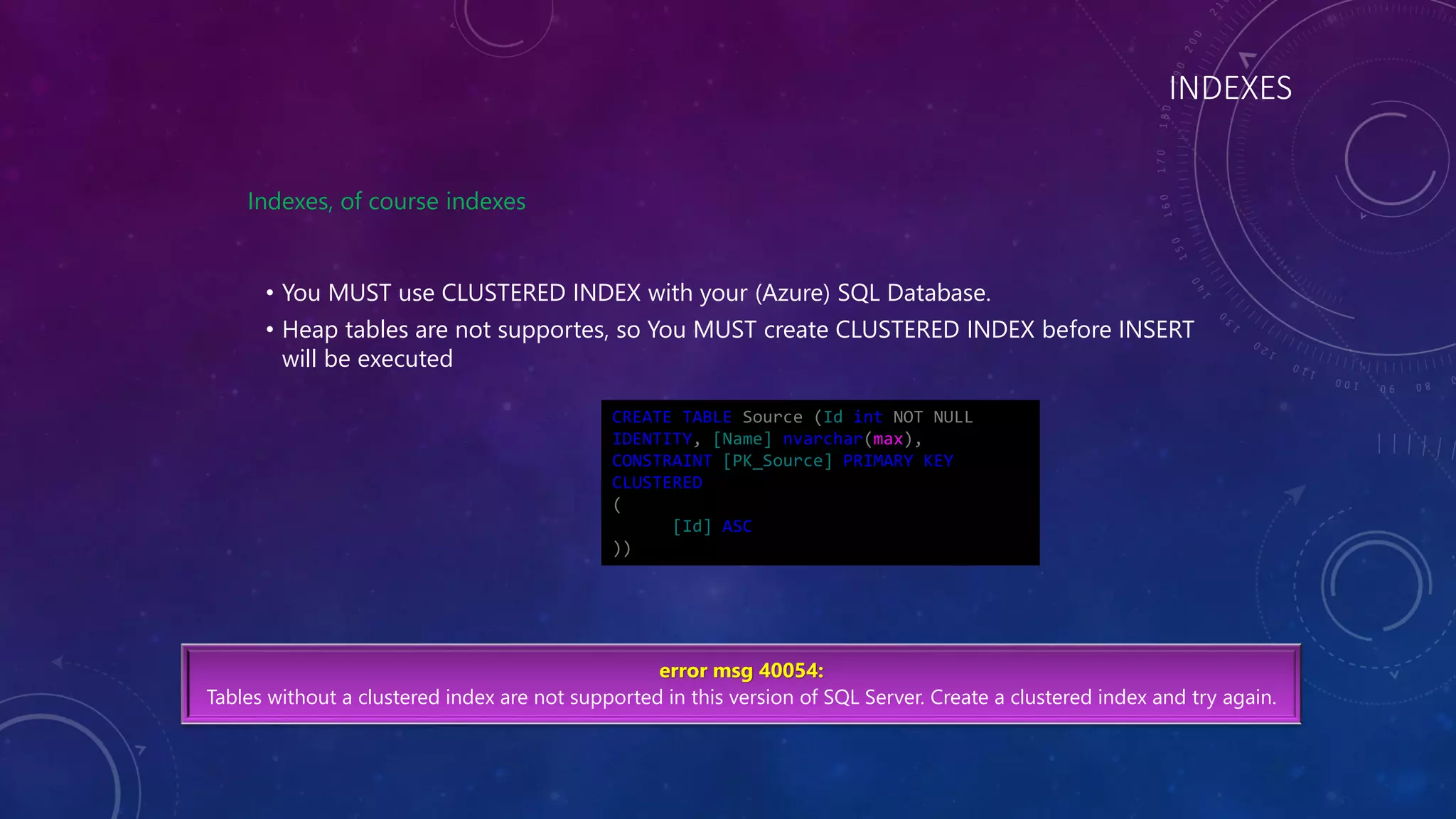Click the 'will be executed' line
The image size is (1456, 819).
368,359
